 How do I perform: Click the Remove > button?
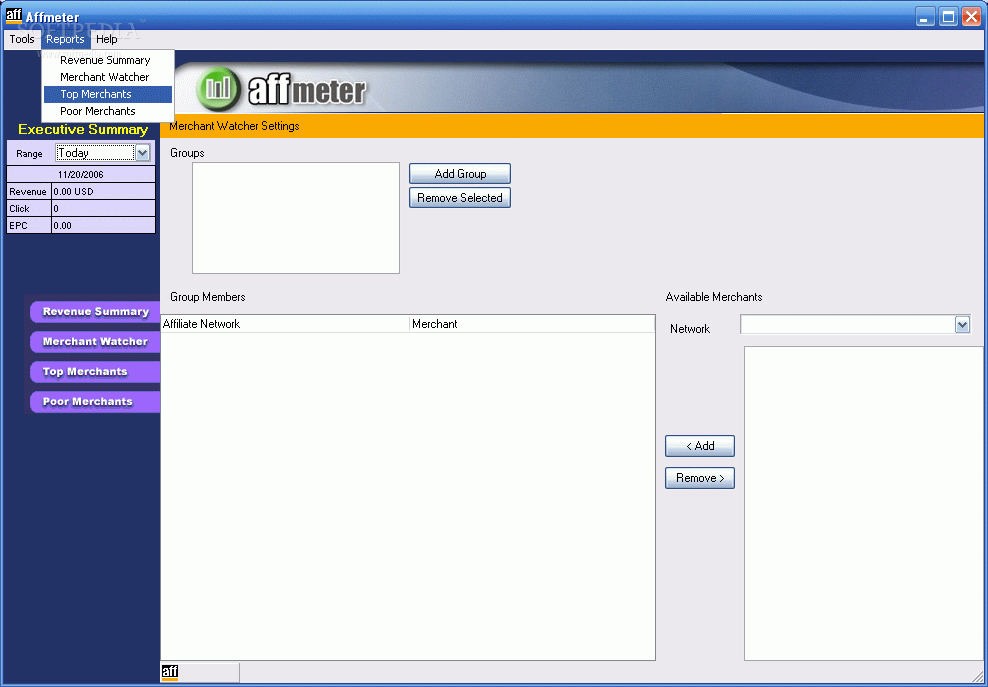click(700, 478)
